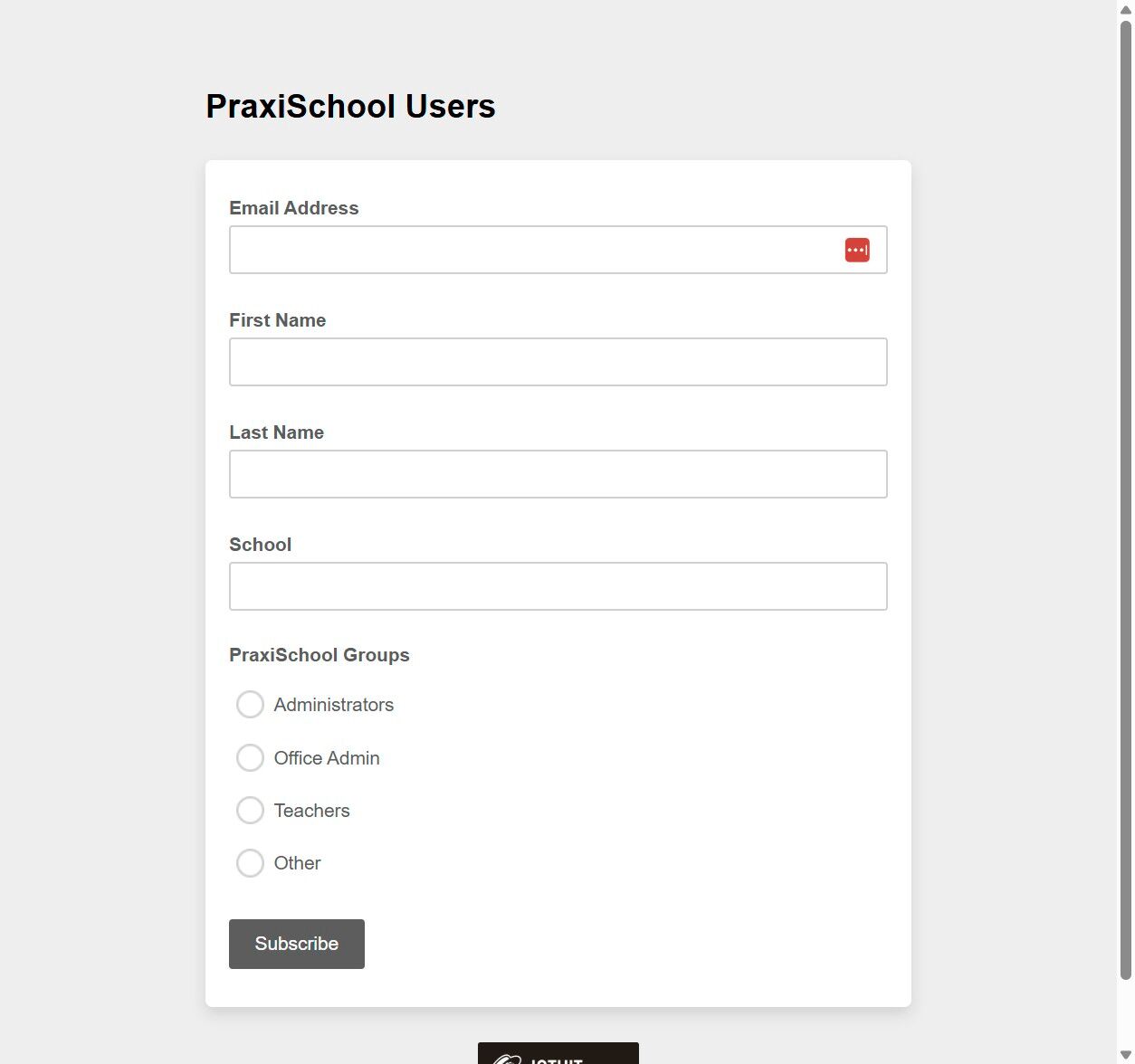Select the Administrators radio button

tap(250, 705)
